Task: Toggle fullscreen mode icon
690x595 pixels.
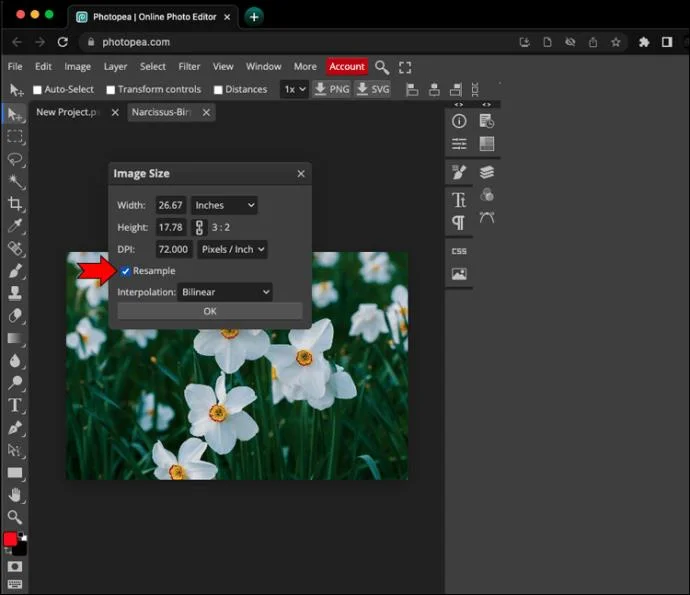Action: click(x=405, y=67)
